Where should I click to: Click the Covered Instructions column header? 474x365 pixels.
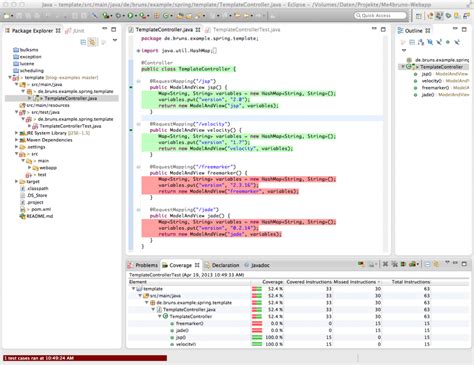point(308,282)
